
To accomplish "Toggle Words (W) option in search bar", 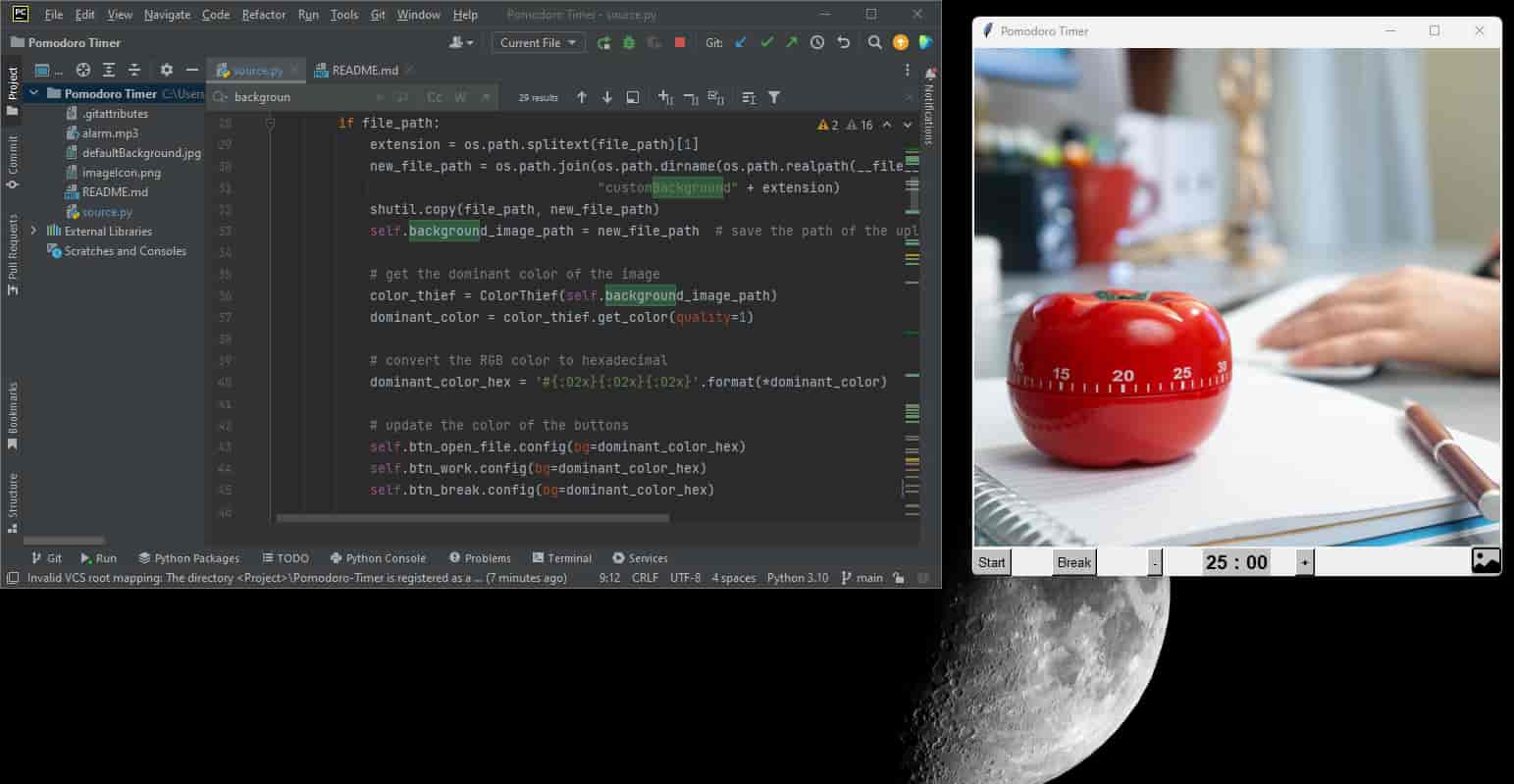I will (460, 97).
